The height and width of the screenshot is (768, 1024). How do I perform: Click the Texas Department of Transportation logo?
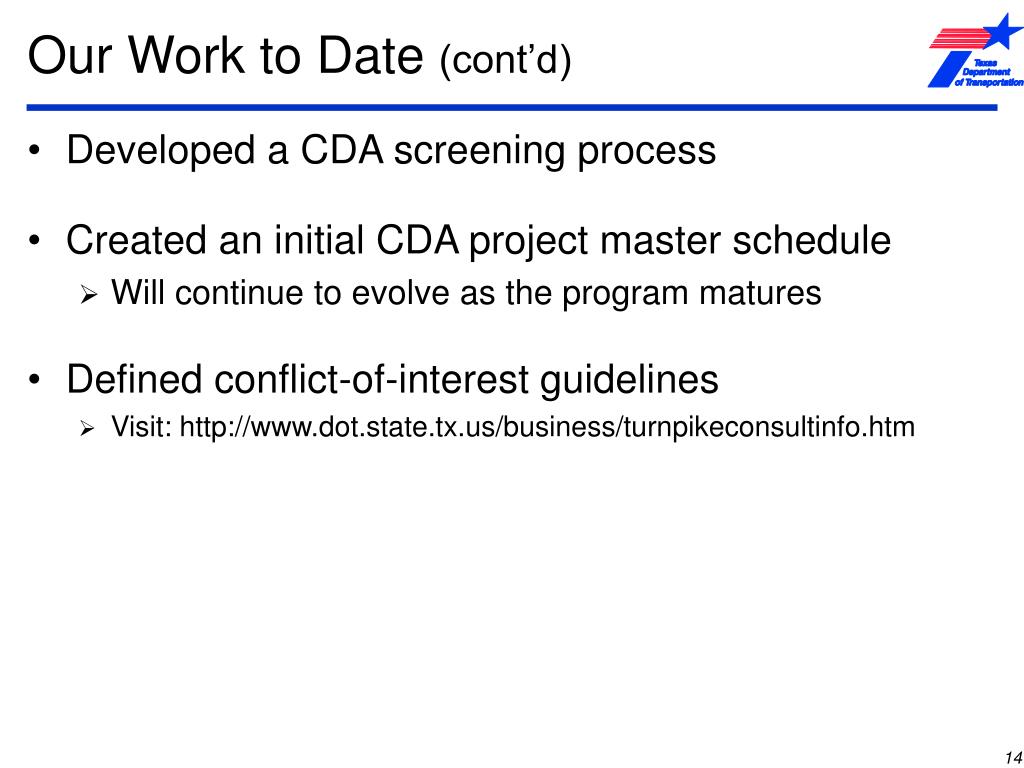[x=976, y=51]
